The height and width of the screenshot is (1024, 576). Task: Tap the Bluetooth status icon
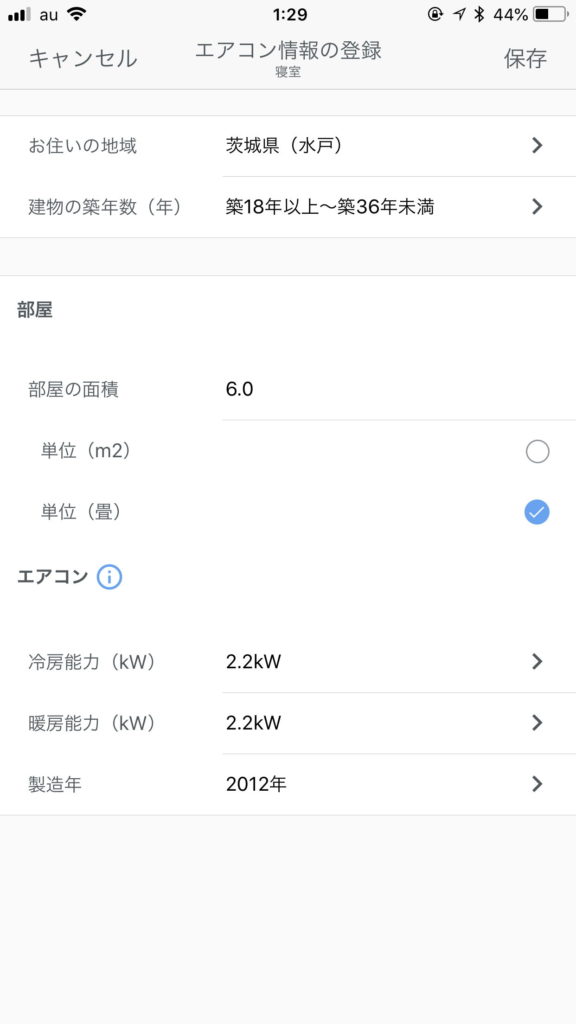[x=479, y=14]
